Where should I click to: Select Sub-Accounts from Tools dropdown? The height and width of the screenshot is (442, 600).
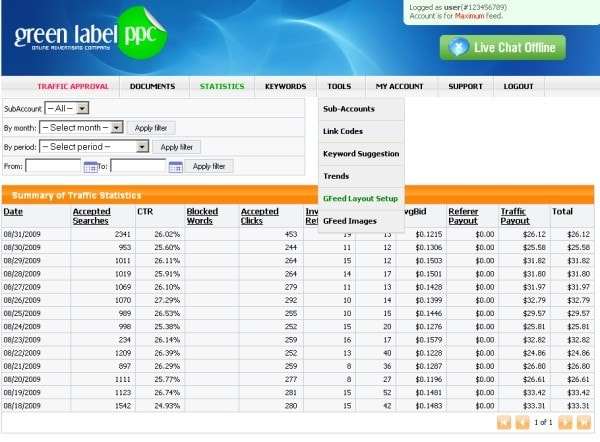click(x=361, y=109)
